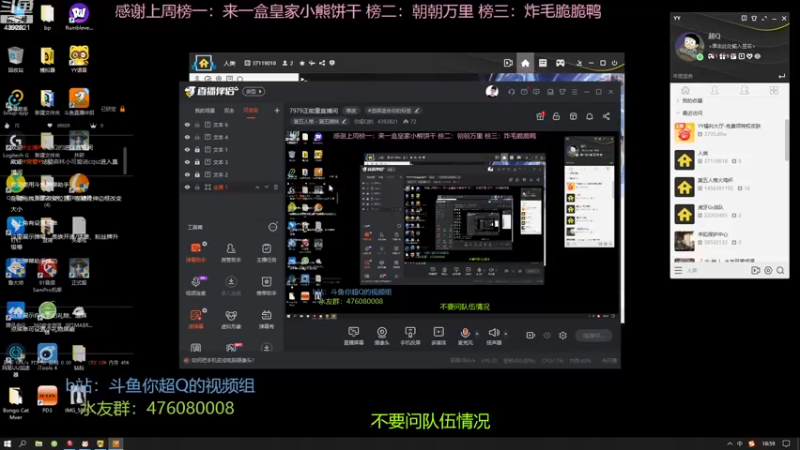The width and height of the screenshot is (800, 450).
Task: Open stream settings gear icon
Action: 563,335
